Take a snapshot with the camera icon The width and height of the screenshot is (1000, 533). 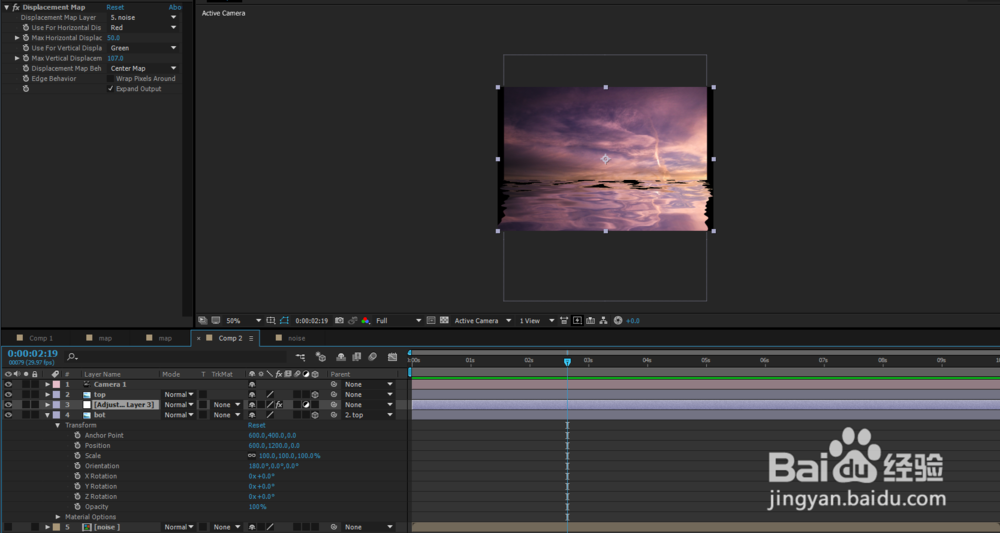(339, 321)
